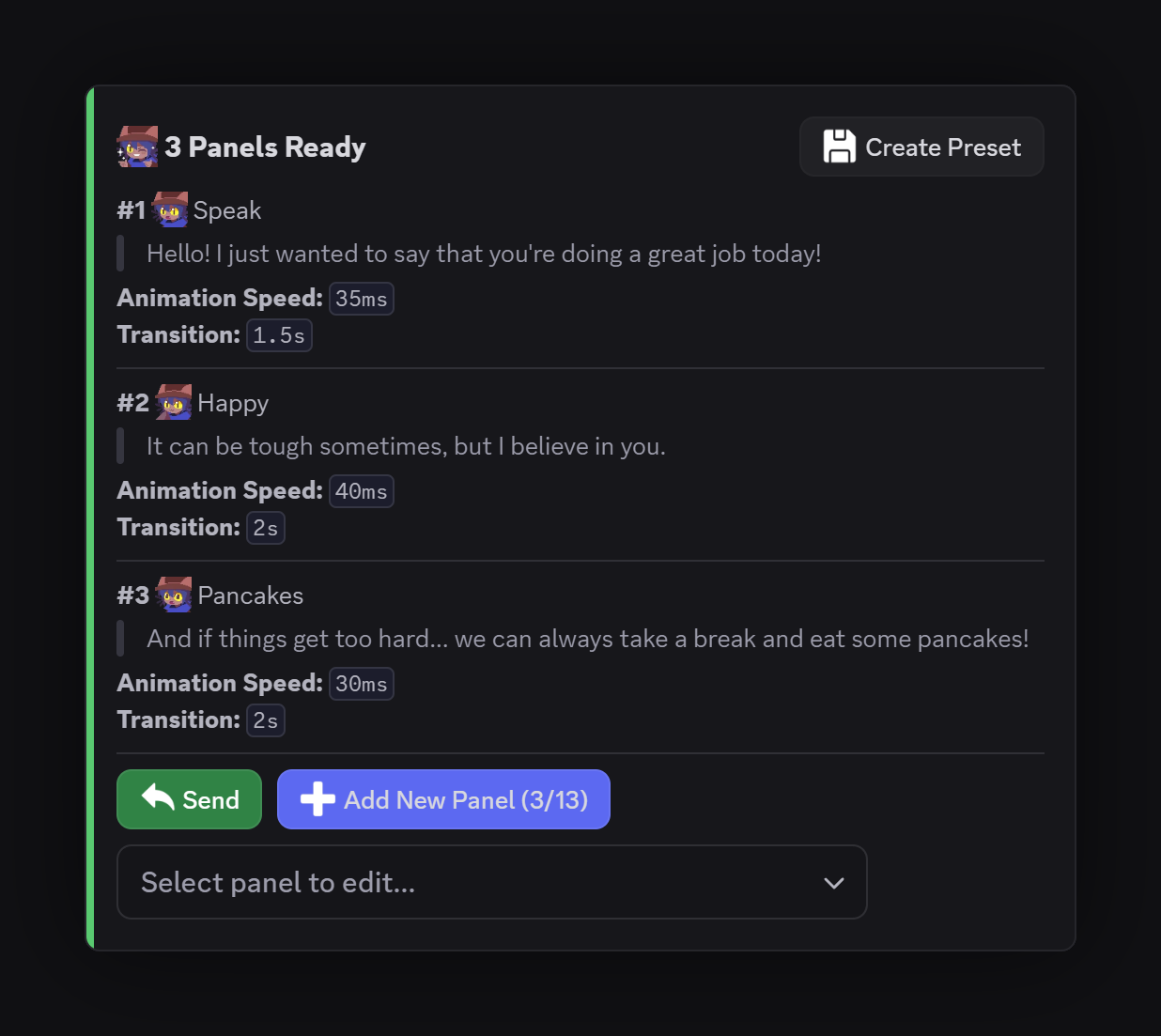
Task: Click the floppy disk save icon
Action: [839, 147]
